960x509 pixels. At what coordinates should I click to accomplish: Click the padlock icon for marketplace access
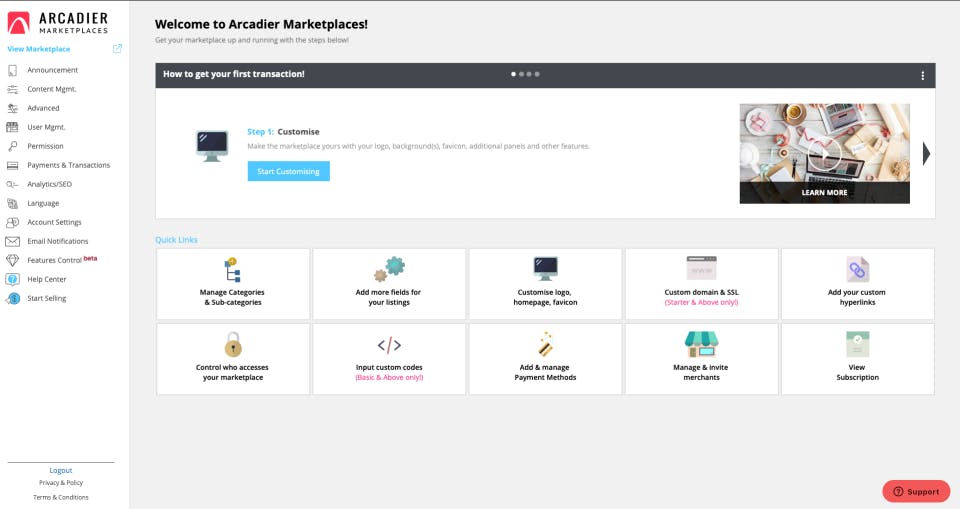(x=233, y=344)
